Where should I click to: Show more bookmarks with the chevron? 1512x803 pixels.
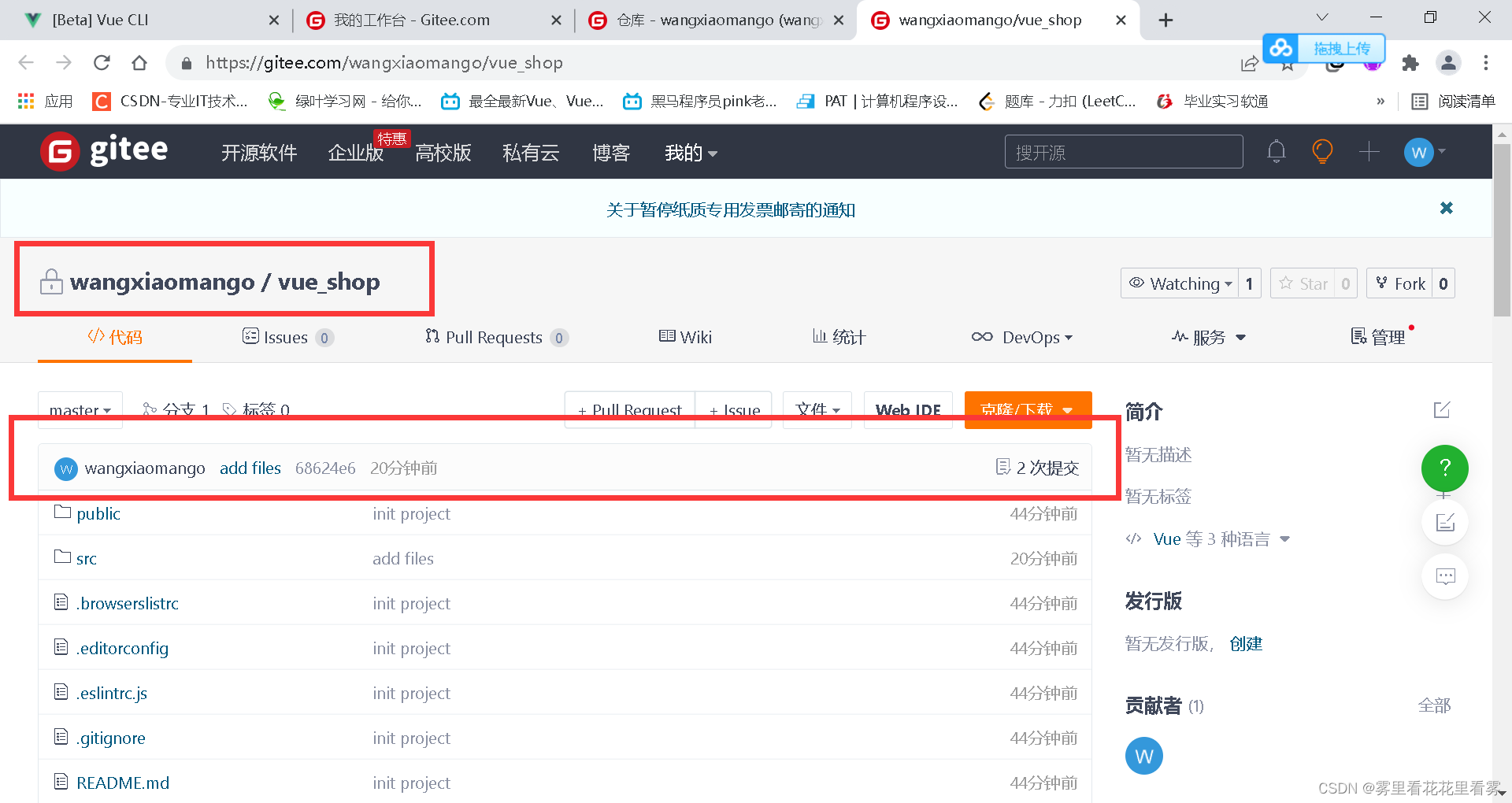pos(1380,101)
